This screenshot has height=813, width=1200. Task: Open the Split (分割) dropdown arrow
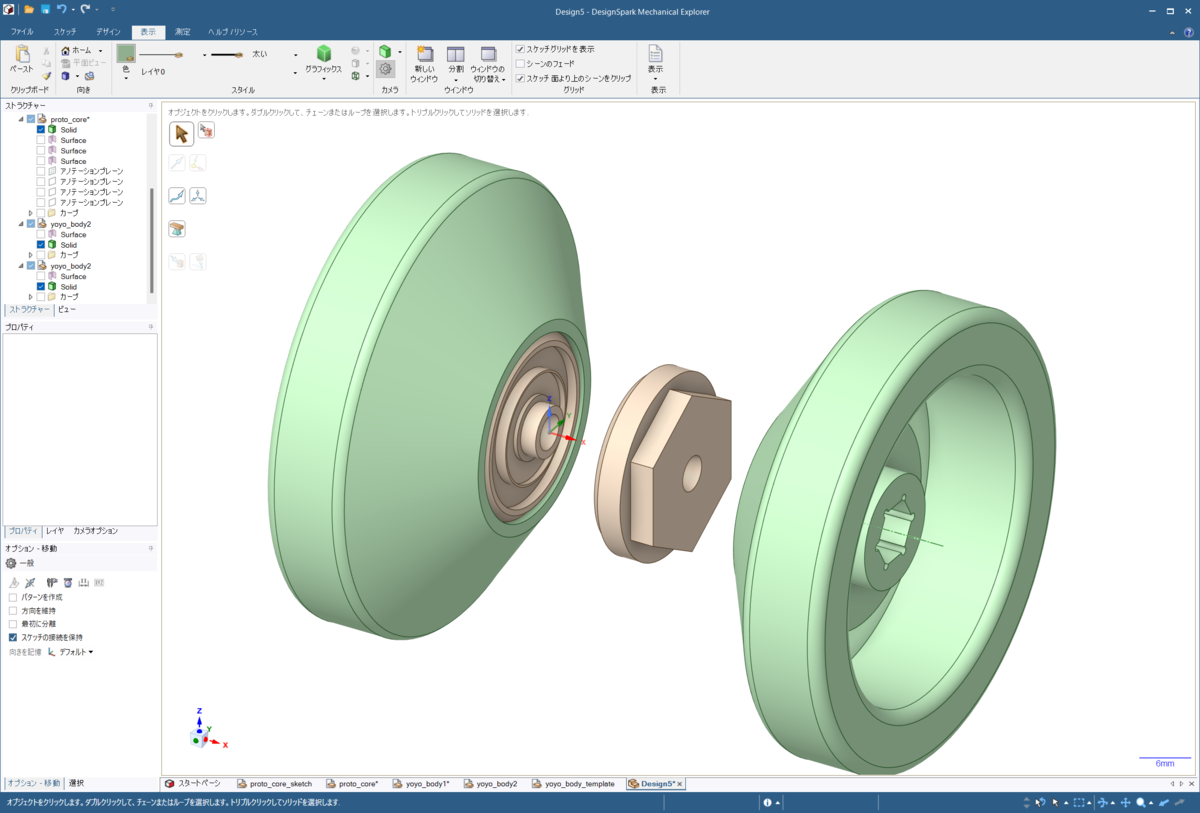coord(456,81)
